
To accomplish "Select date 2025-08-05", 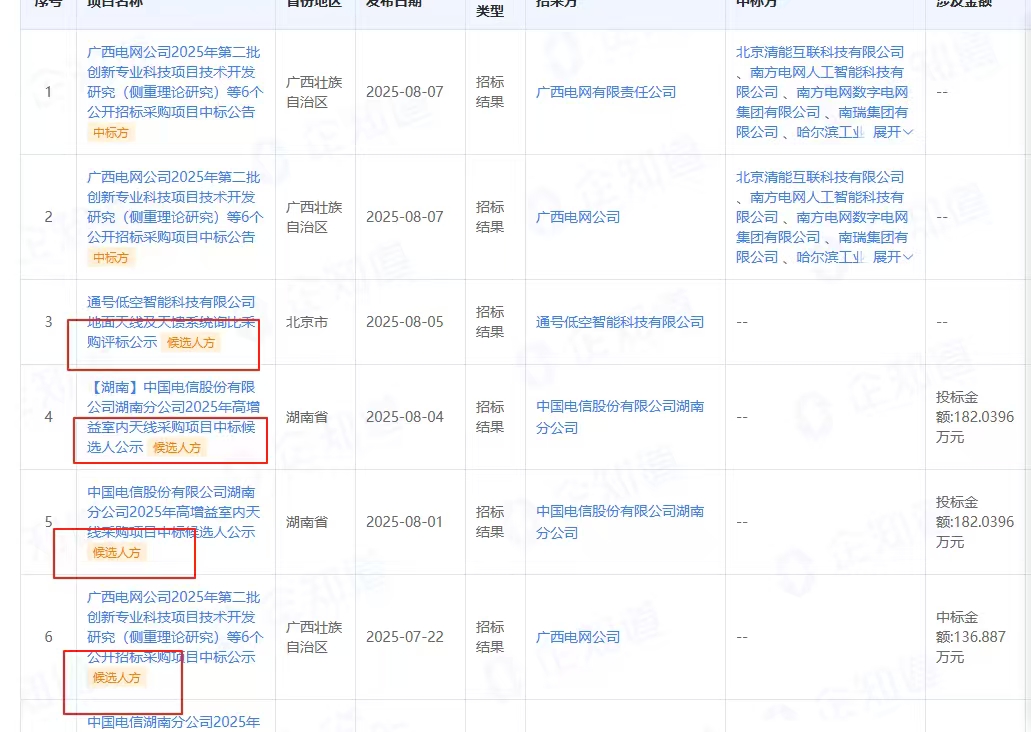I will [404, 322].
